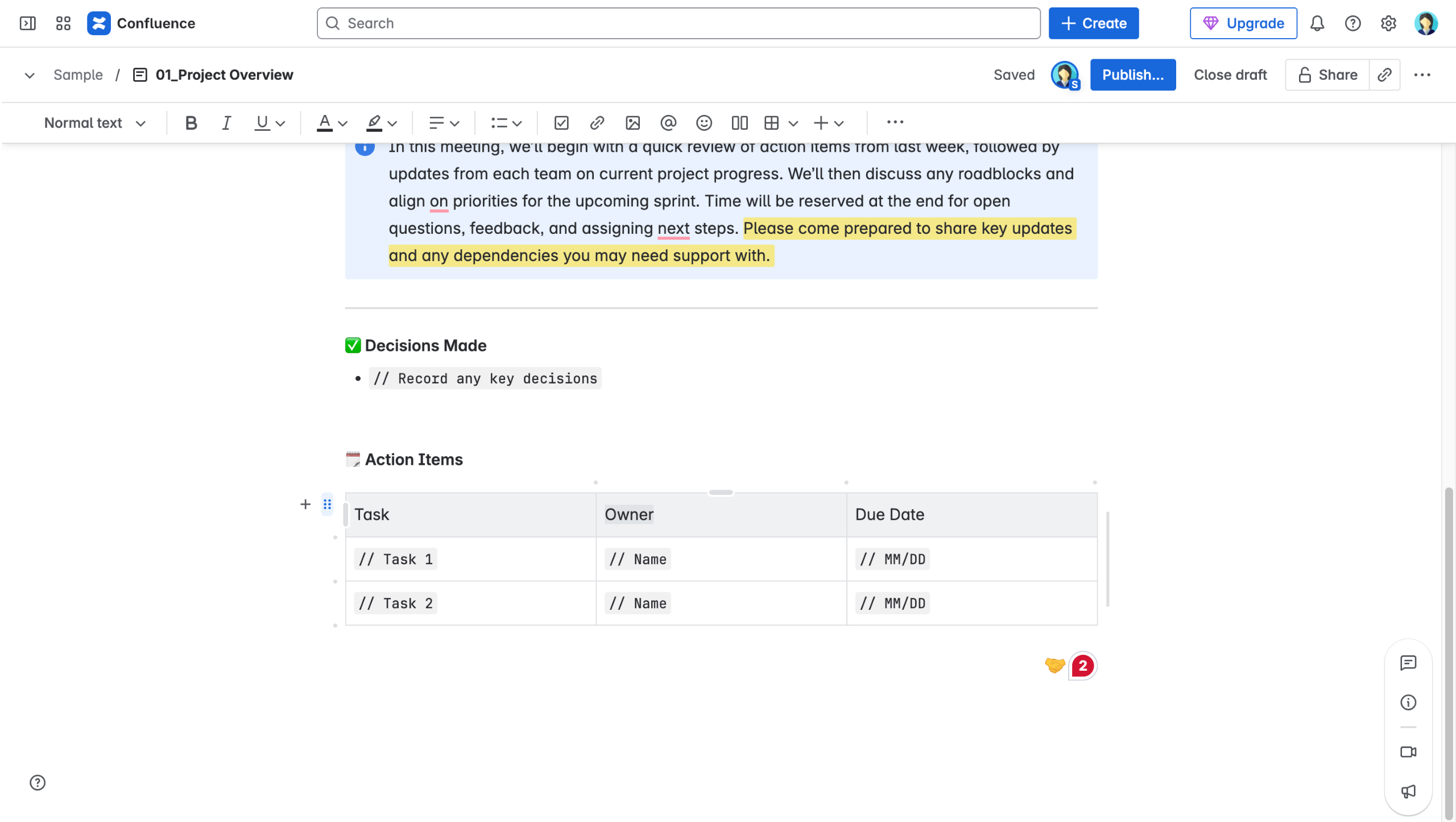Open the bullet list options dropdown
The width and height of the screenshot is (1456, 822).
pyautogui.click(x=506, y=123)
